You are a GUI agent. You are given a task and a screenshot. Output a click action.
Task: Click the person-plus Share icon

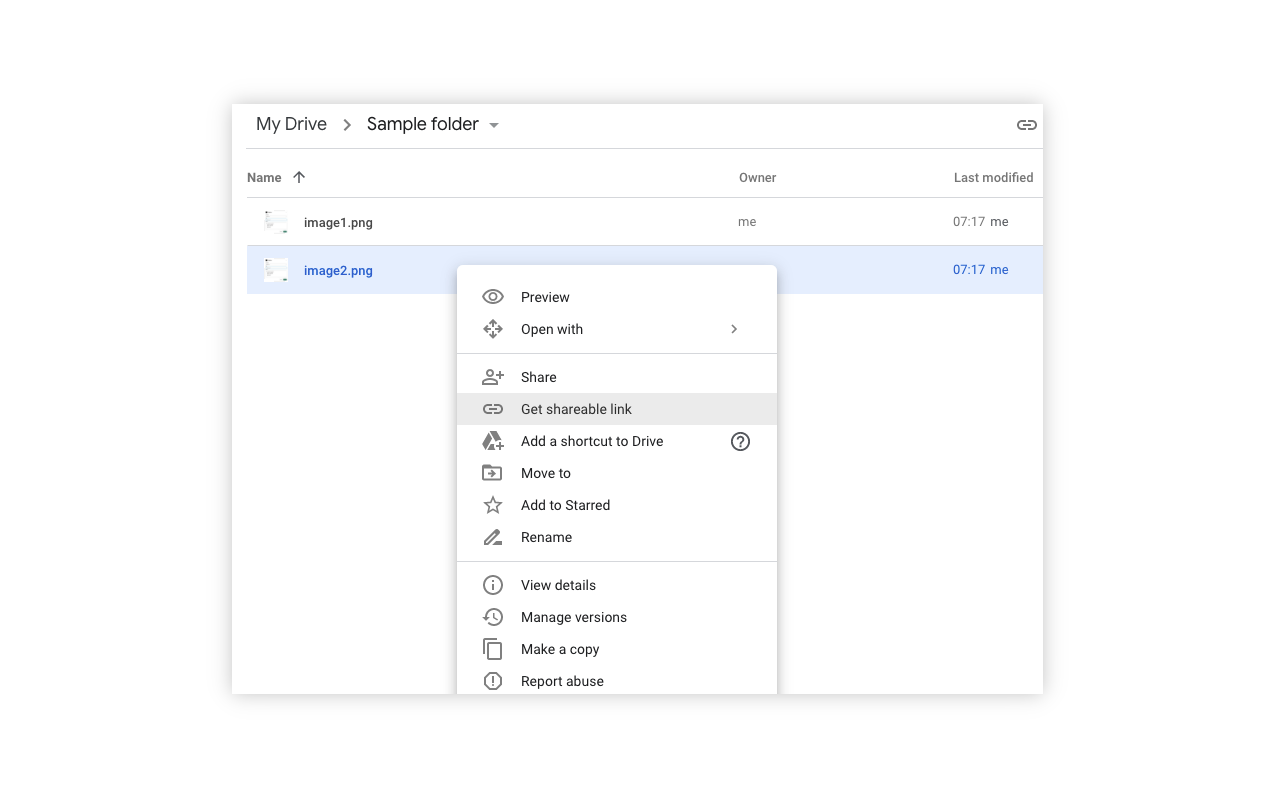click(493, 377)
